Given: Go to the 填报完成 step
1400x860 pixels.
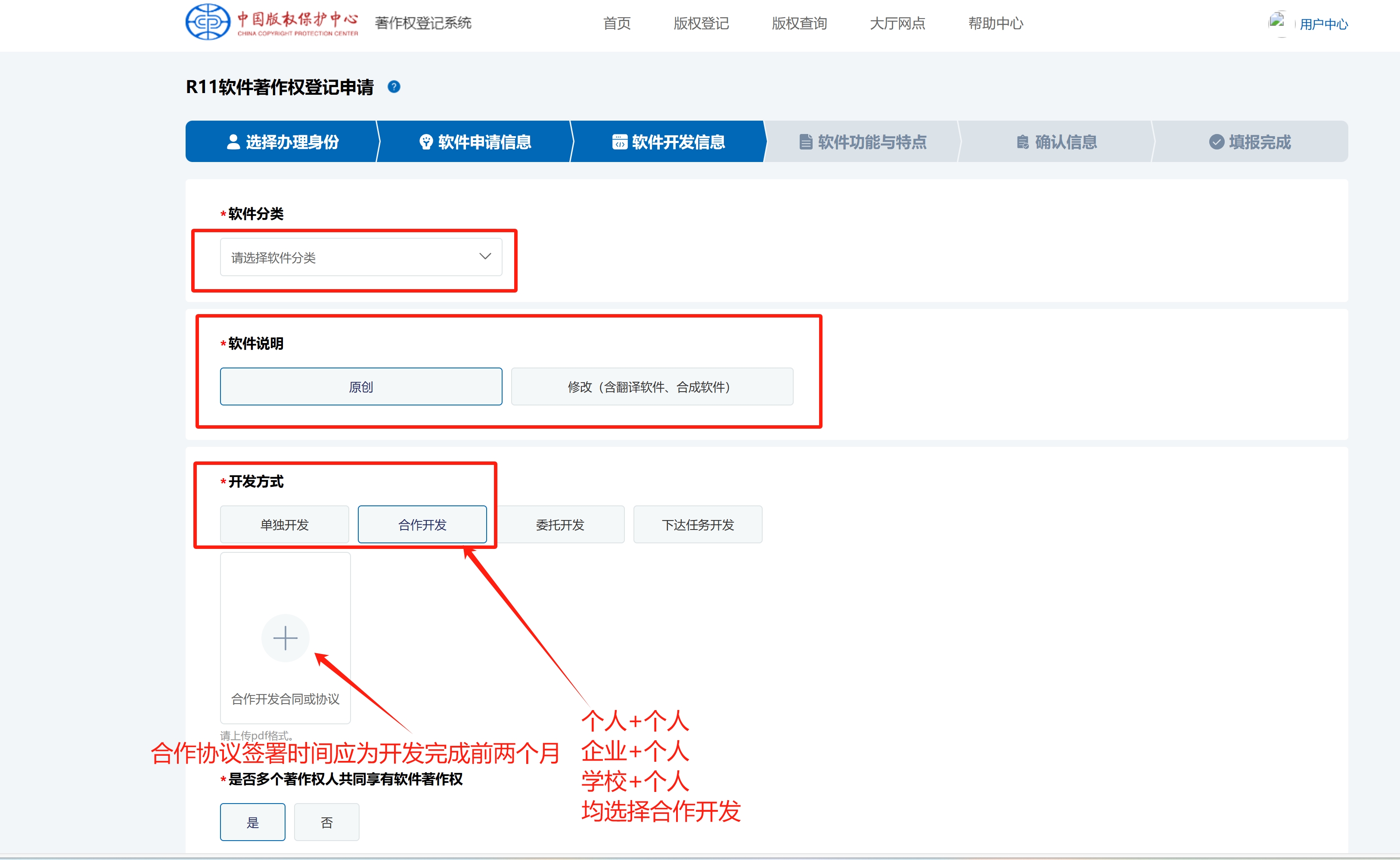Looking at the screenshot, I should (1250, 142).
